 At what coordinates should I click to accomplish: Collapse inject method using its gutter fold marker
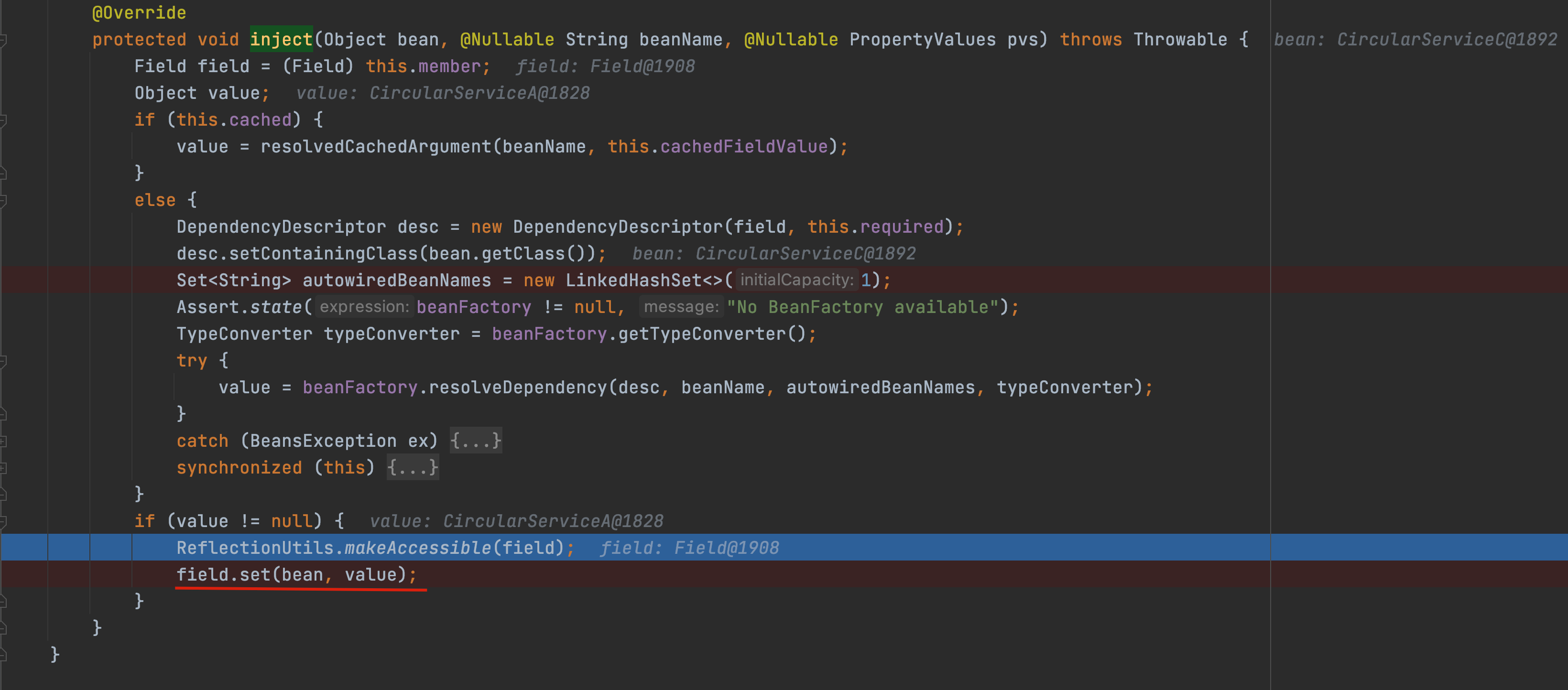[x=3, y=40]
